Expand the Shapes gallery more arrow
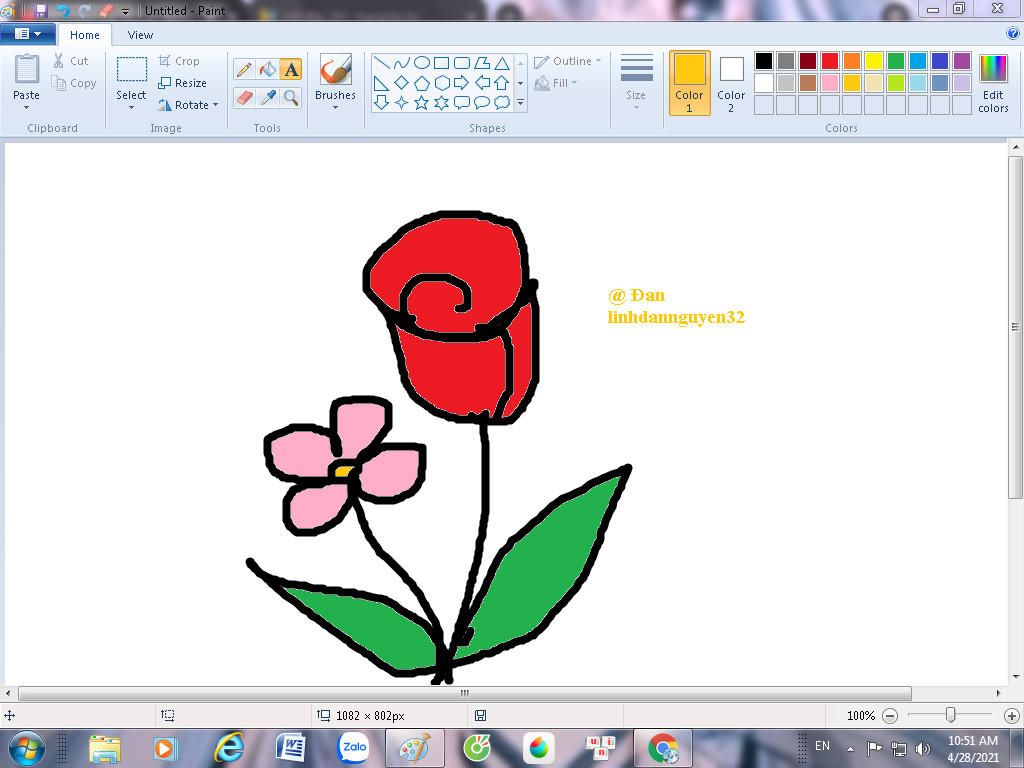This screenshot has width=1024, height=768. click(x=520, y=103)
